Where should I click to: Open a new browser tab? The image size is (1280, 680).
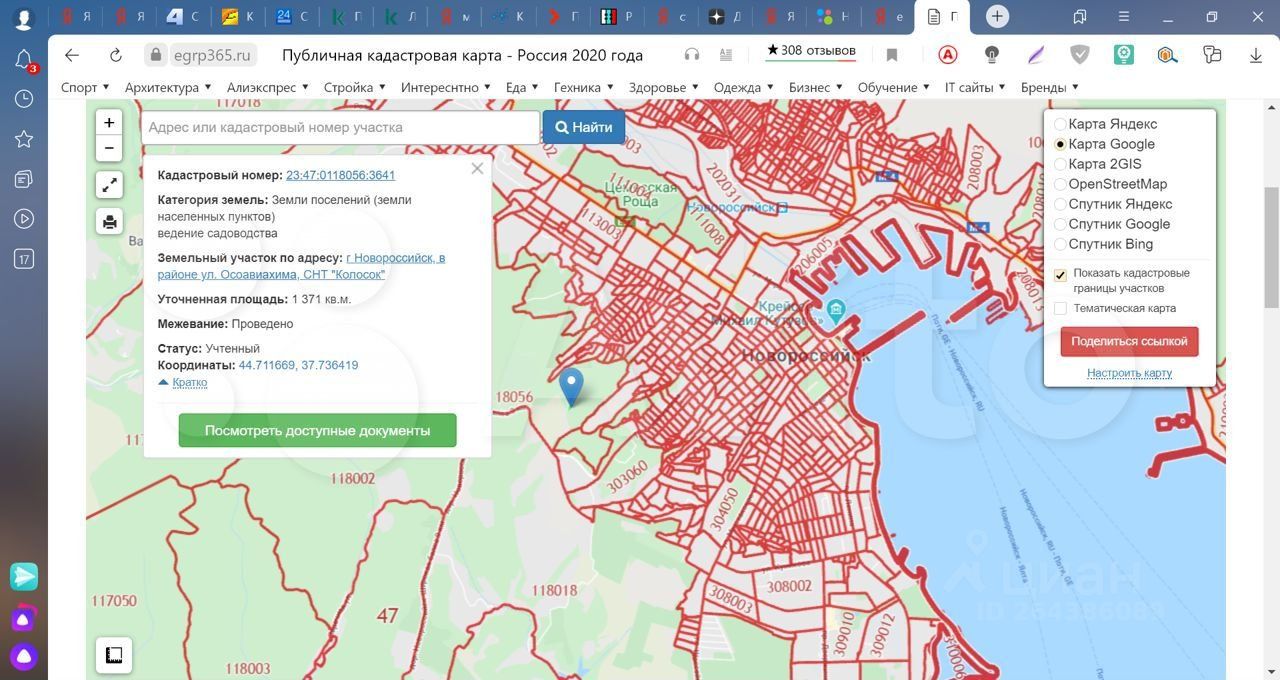997,16
